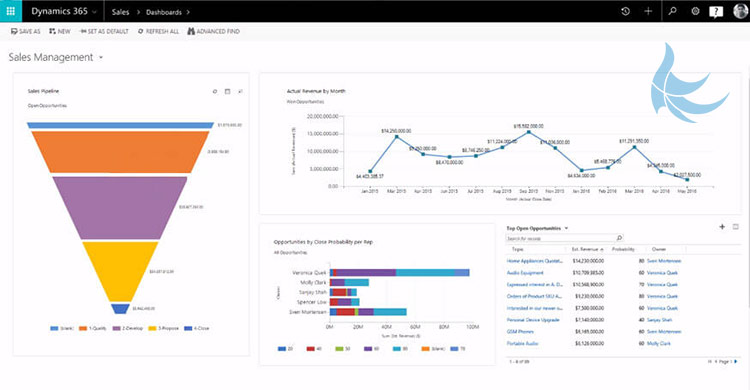This screenshot has width=750, height=390.
Task: Click the purple 2-Develop funnel segment
Action: [x=120, y=207]
